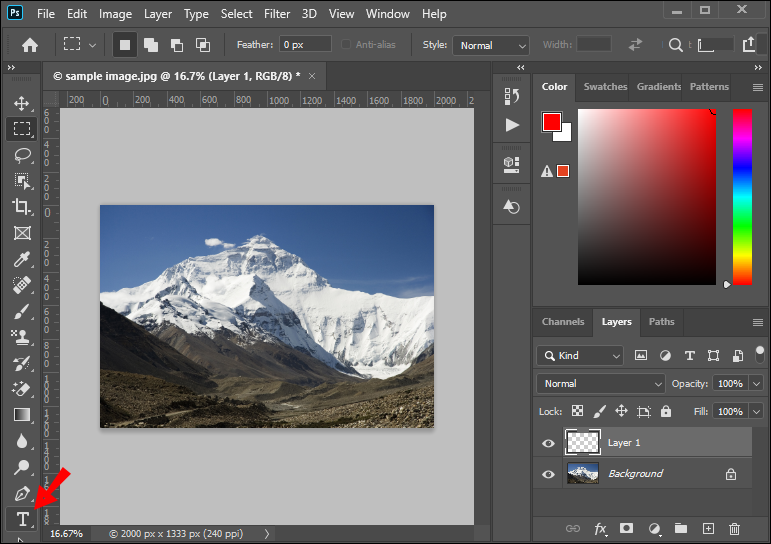
Task: Select the Crop tool
Action: click(21, 207)
